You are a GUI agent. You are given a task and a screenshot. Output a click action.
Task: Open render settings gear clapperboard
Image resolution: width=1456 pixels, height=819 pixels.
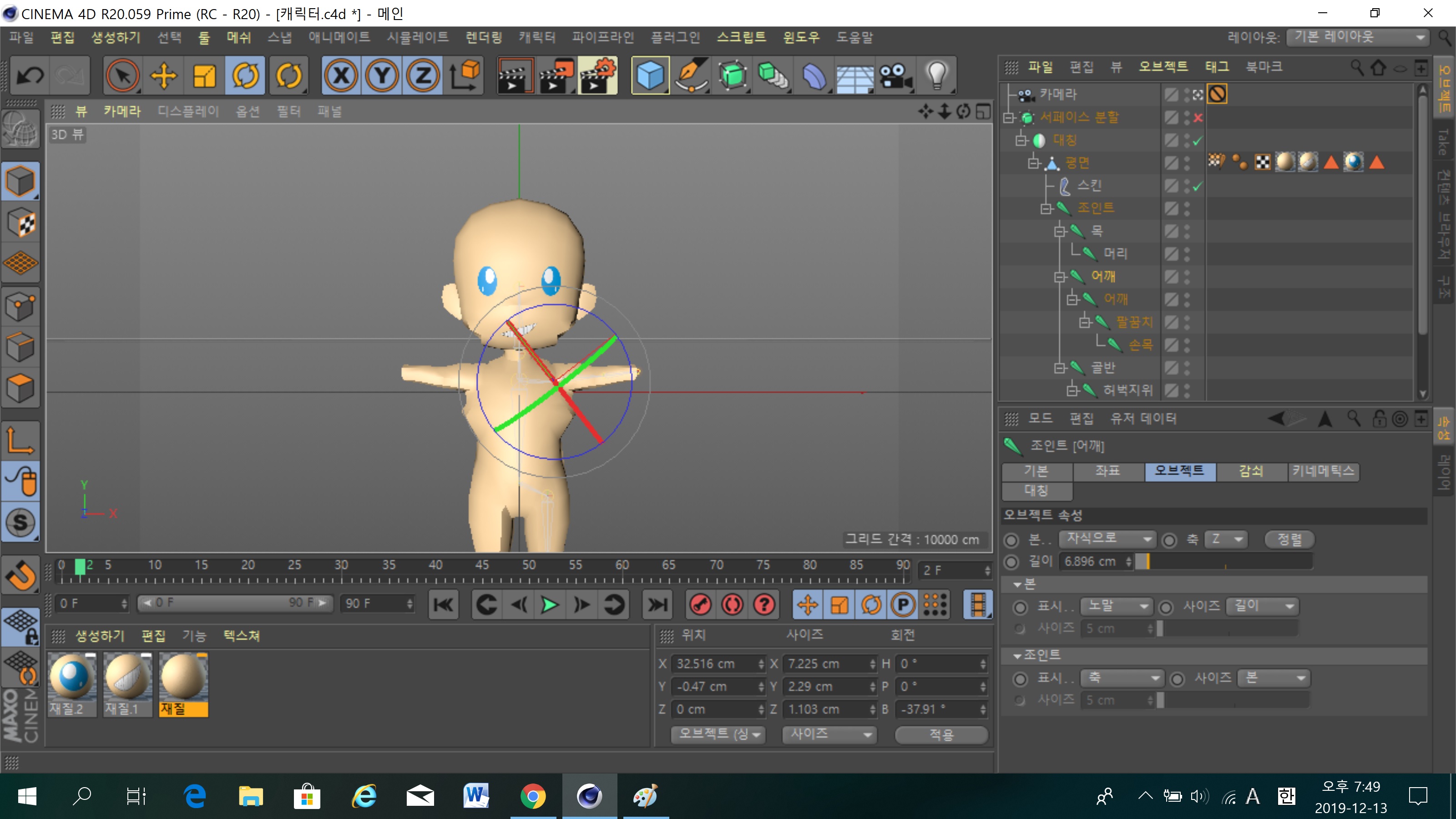tap(597, 75)
